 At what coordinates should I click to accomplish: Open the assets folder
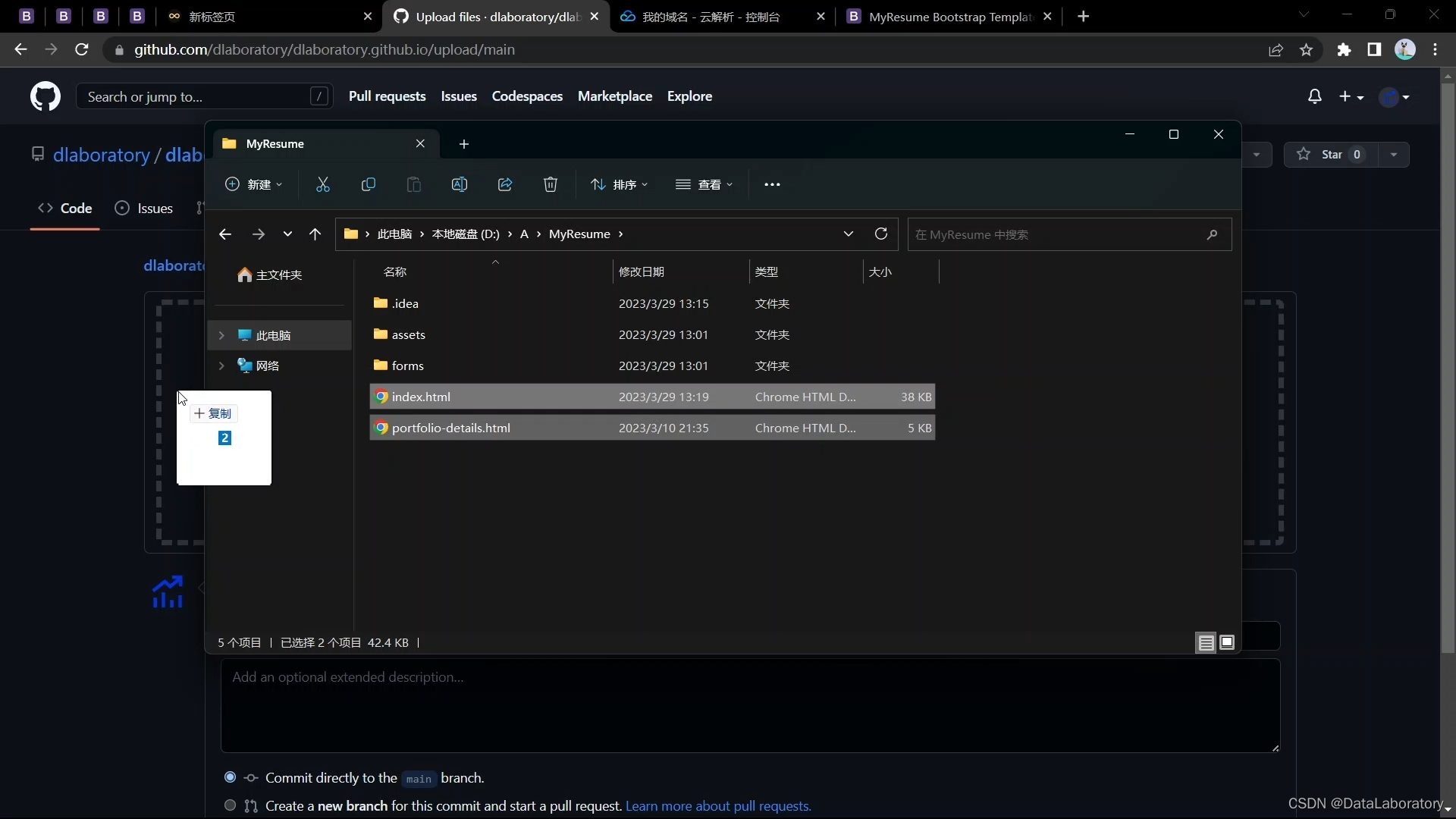point(409,334)
